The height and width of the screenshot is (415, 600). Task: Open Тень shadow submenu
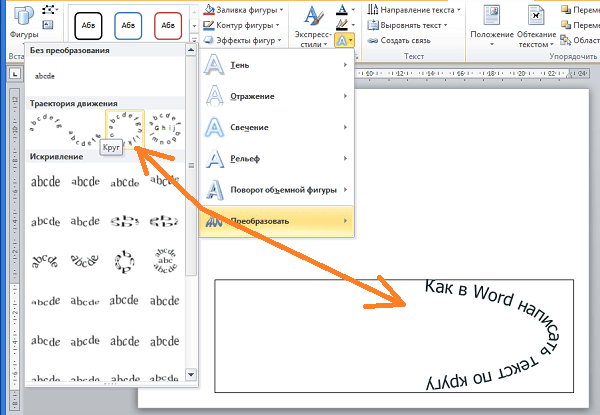[x=277, y=65]
